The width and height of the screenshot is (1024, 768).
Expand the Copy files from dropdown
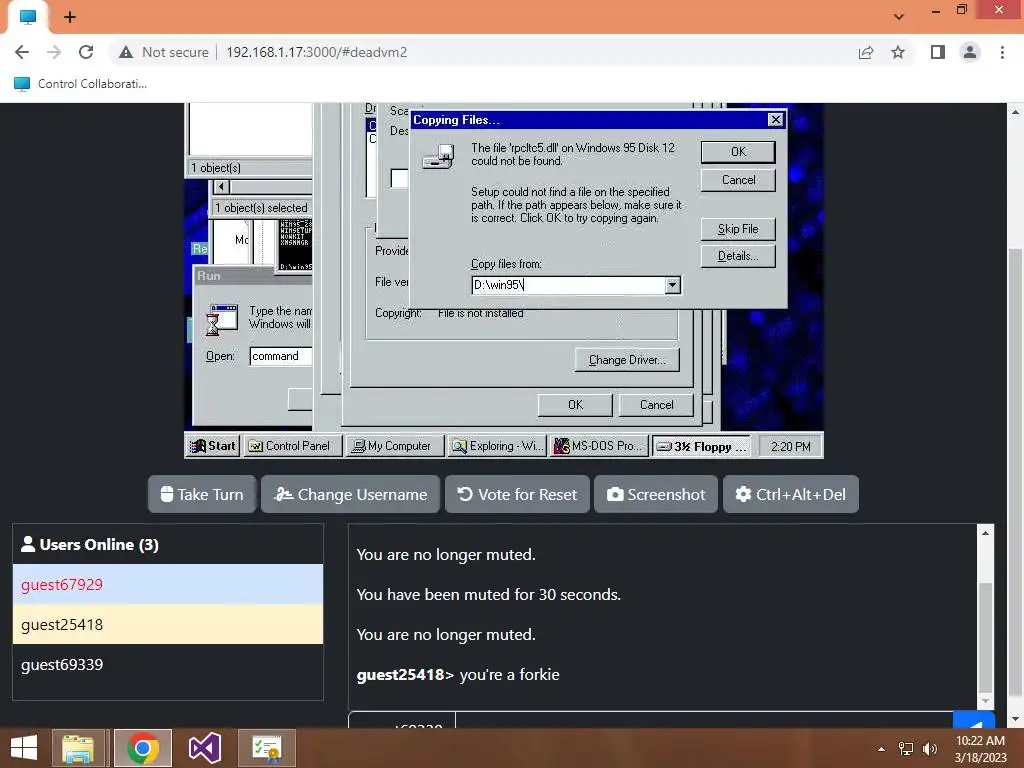pyautogui.click(x=672, y=285)
